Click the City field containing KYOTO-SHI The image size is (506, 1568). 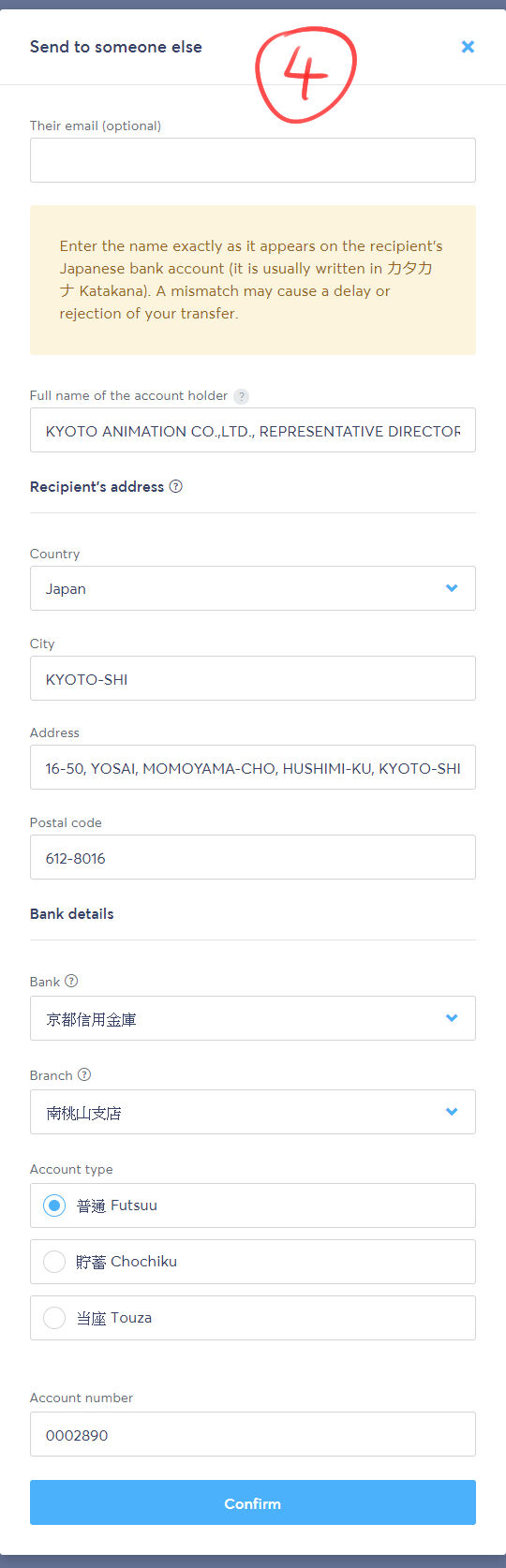[x=253, y=678]
